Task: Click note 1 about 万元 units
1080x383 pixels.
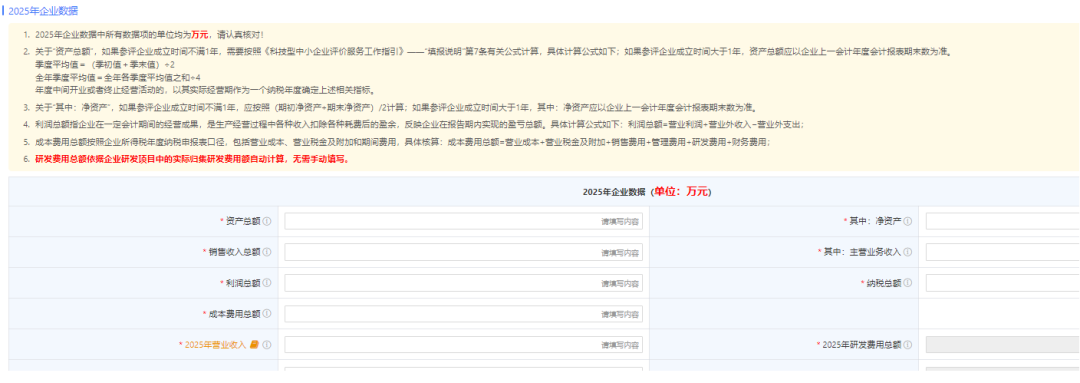Action: pyautogui.click(x=149, y=34)
